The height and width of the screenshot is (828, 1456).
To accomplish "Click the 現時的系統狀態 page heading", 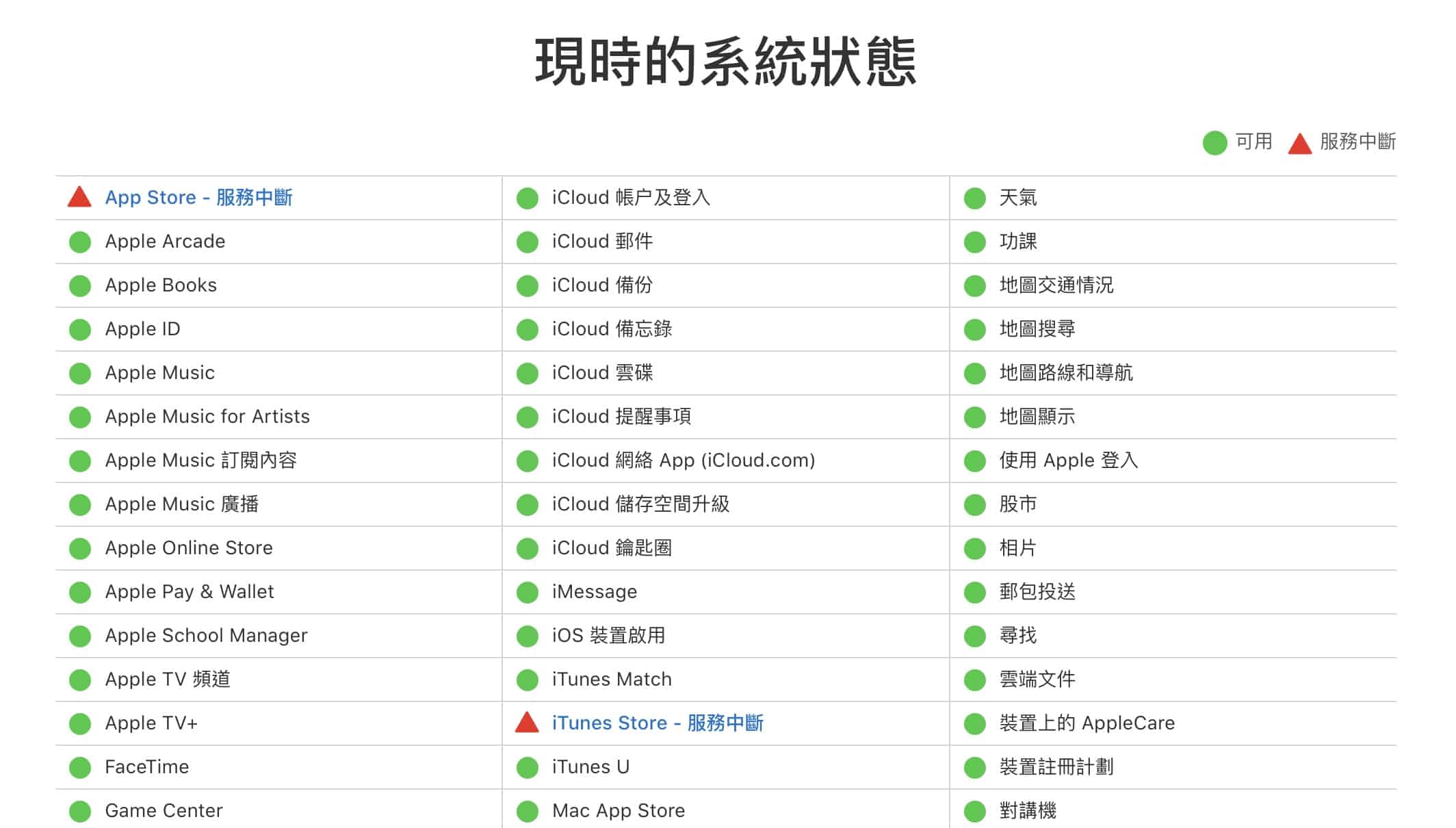I will tap(726, 62).
